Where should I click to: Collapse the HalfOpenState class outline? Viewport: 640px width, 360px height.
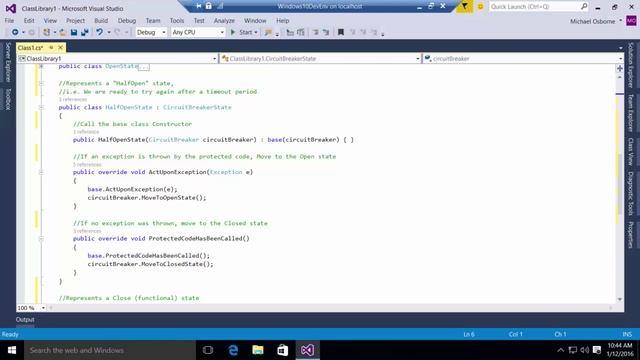41,107
